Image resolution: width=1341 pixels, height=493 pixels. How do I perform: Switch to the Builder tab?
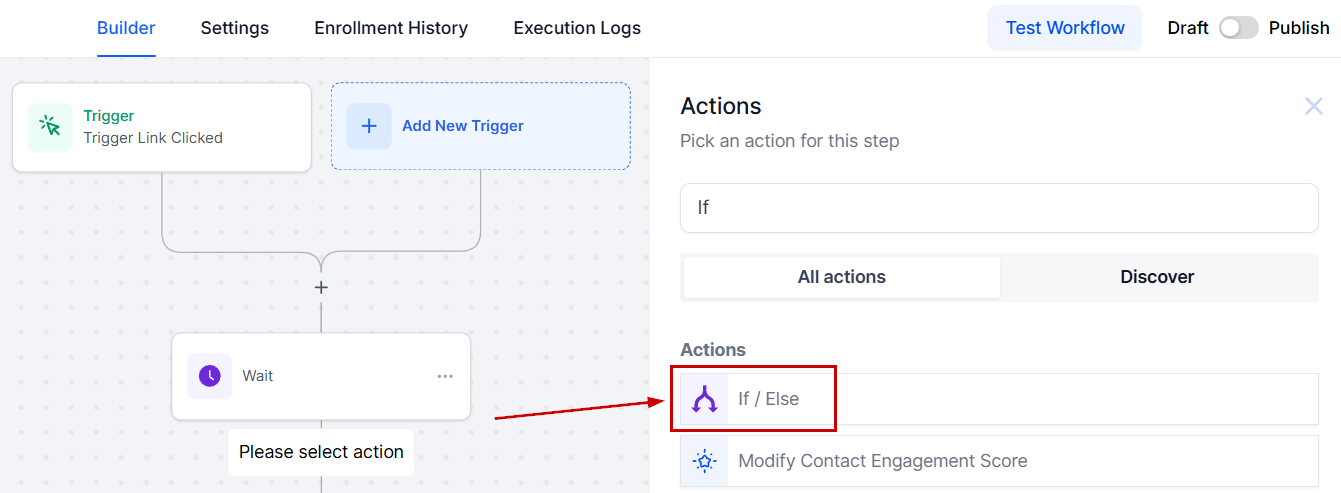point(126,28)
